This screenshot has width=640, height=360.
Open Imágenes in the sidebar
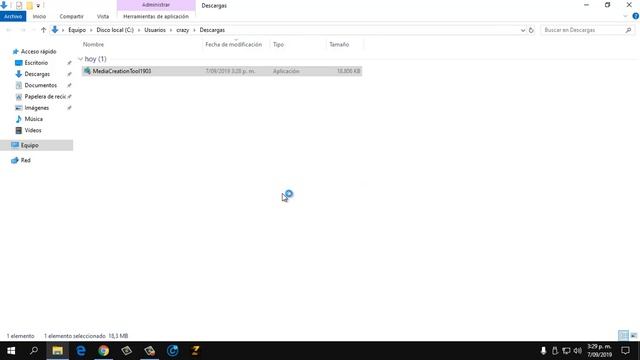[36, 108]
